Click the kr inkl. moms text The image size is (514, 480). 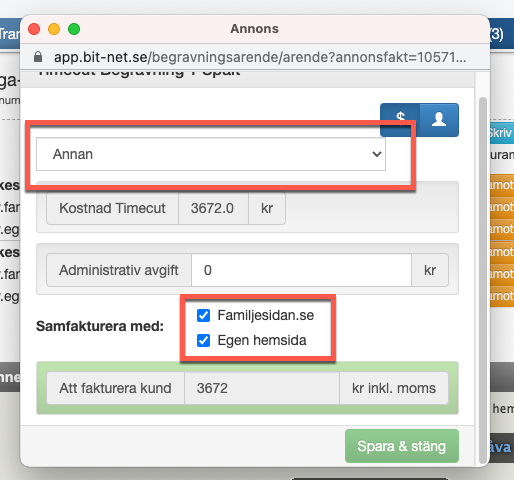394,388
